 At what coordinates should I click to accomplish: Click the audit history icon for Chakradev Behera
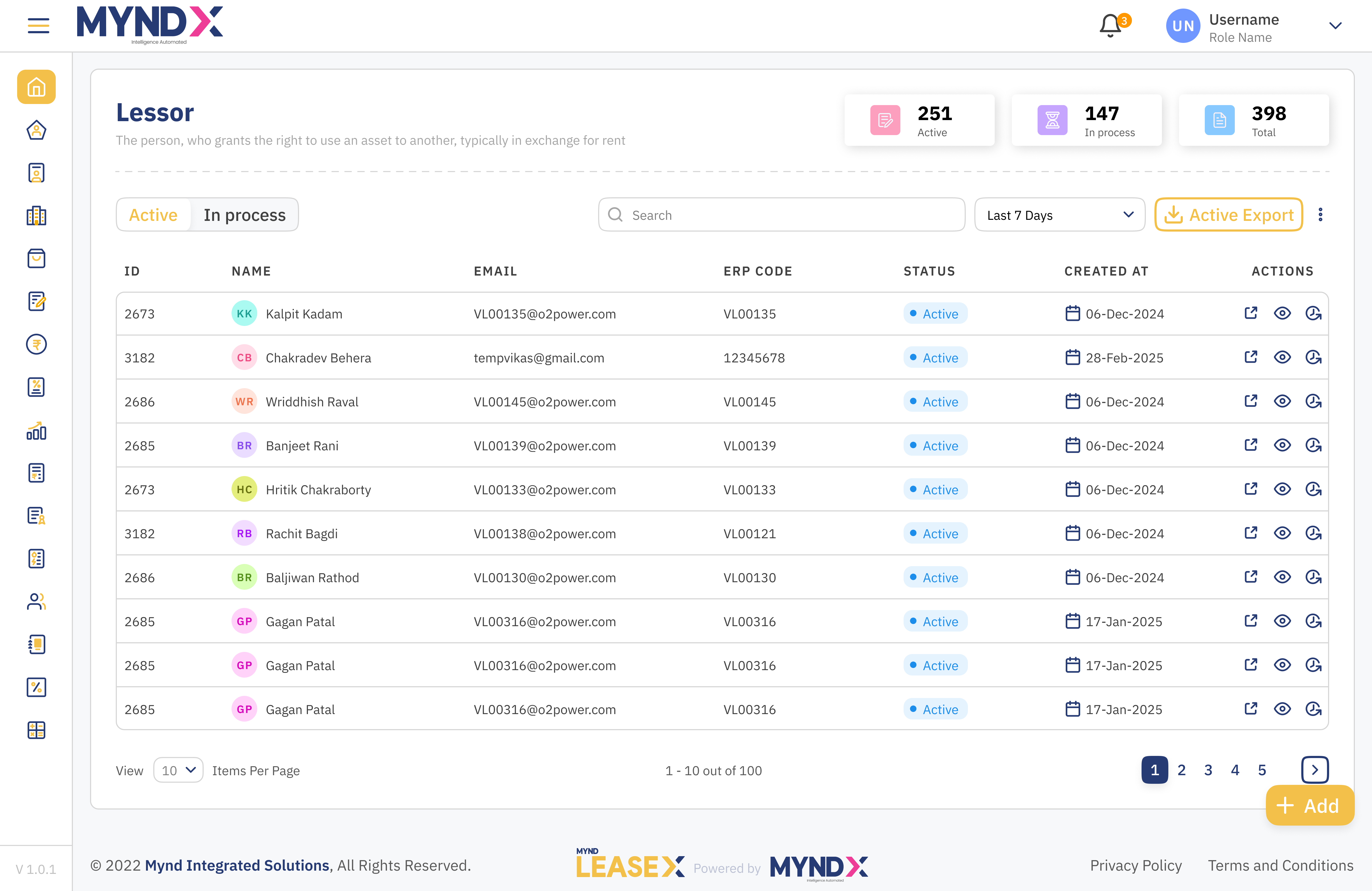(x=1313, y=358)
